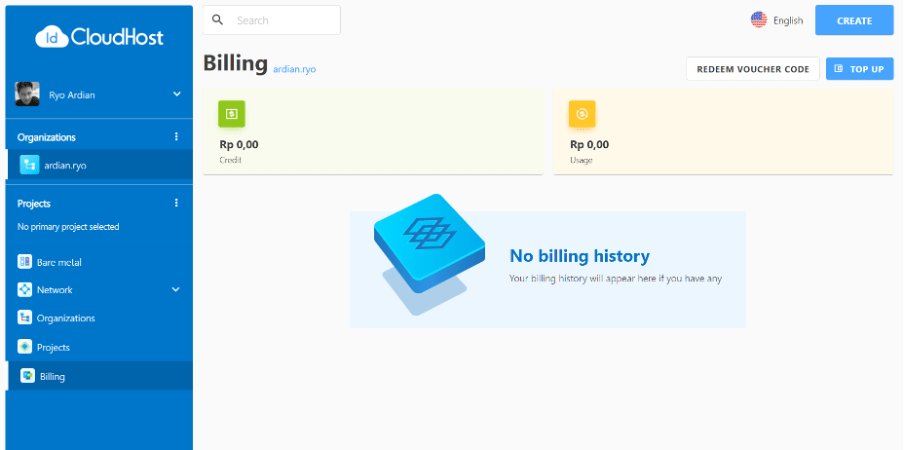The width and height of the screenshot is (904, 450).
Task: Click the TOP UP button
Action: tap(860, 69)
